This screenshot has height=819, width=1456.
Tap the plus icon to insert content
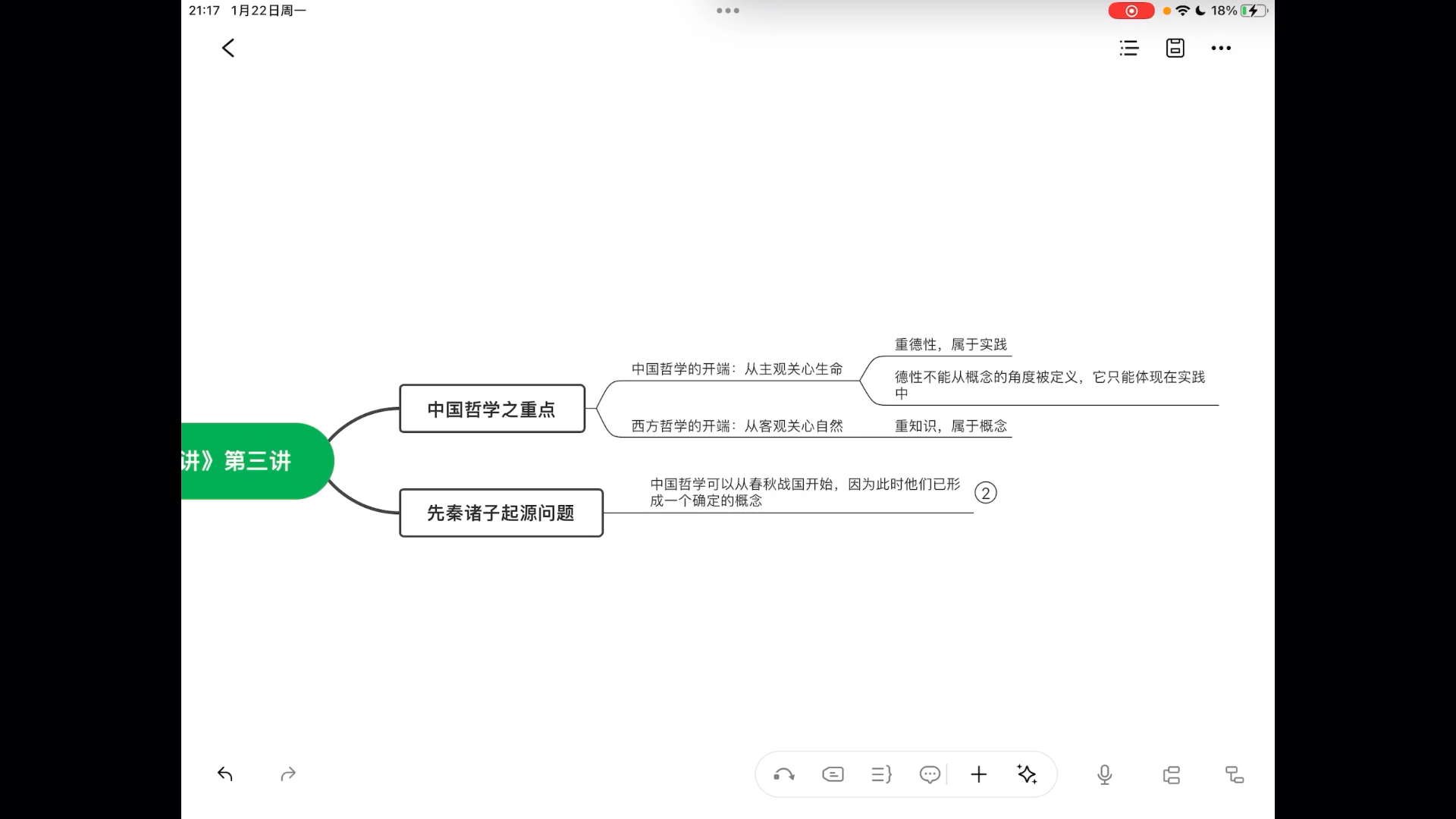(x=978, y=774)
